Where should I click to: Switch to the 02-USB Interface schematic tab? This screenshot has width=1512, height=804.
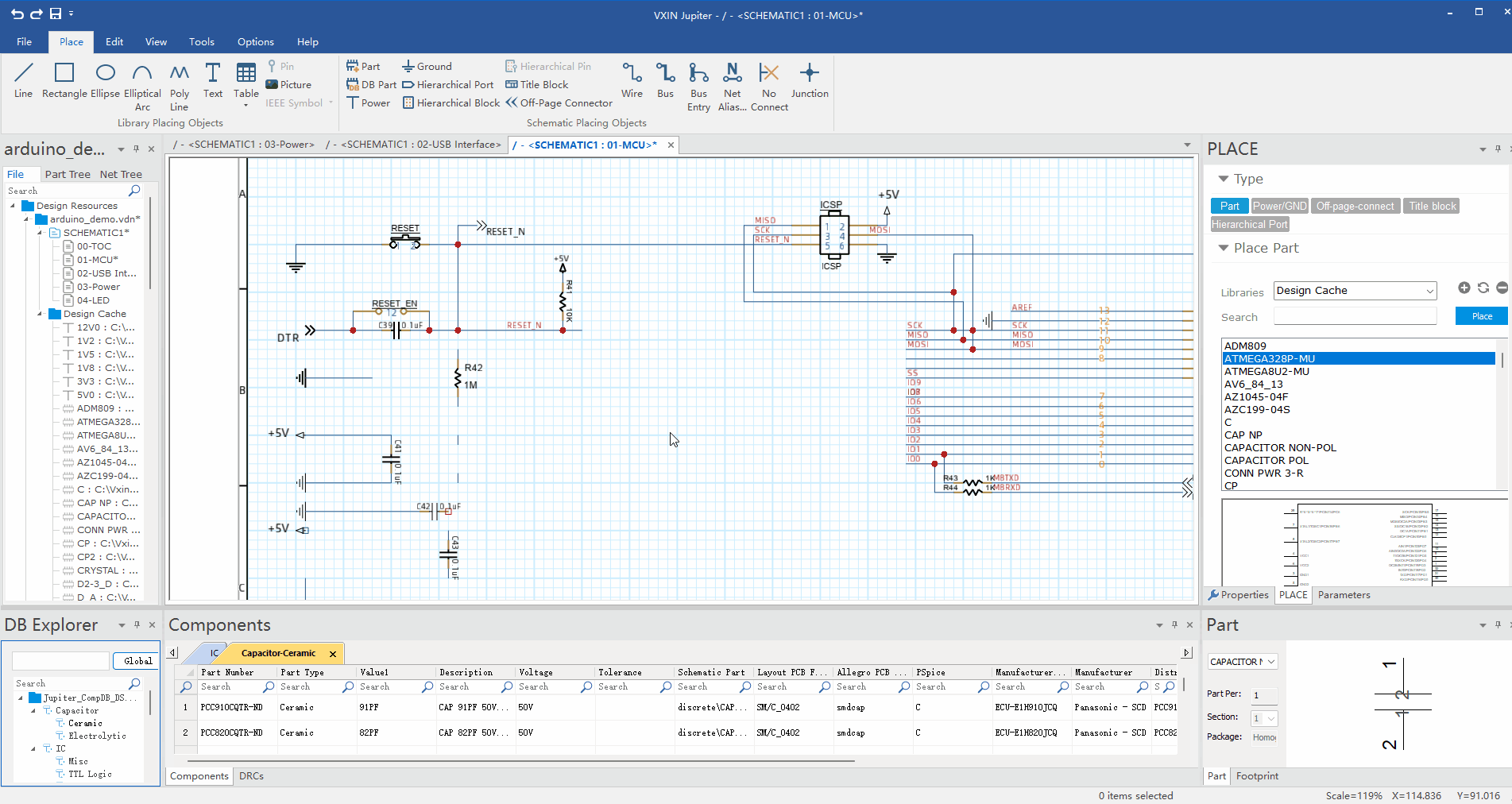point(415,145)
